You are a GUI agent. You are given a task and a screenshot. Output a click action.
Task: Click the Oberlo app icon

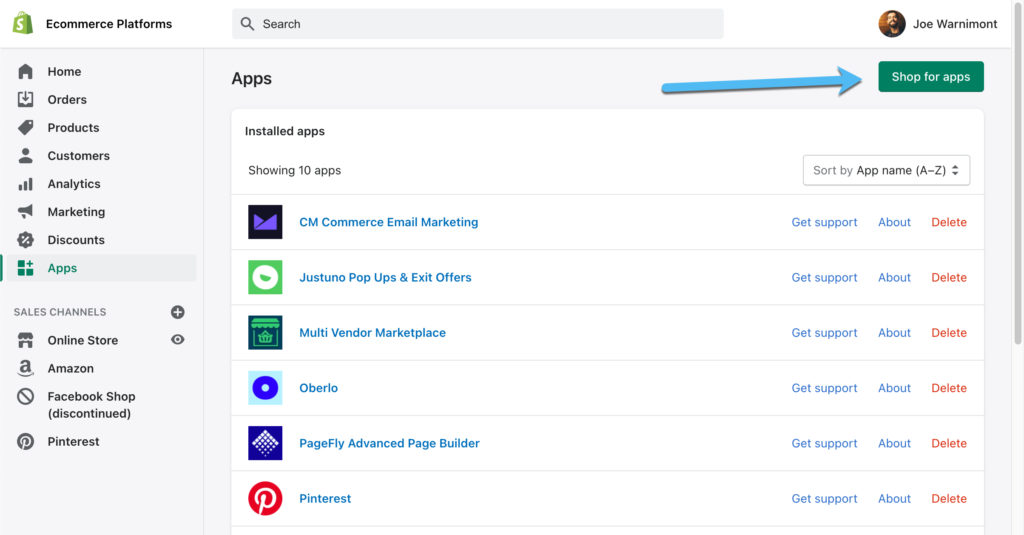click(x=265, y=388)
